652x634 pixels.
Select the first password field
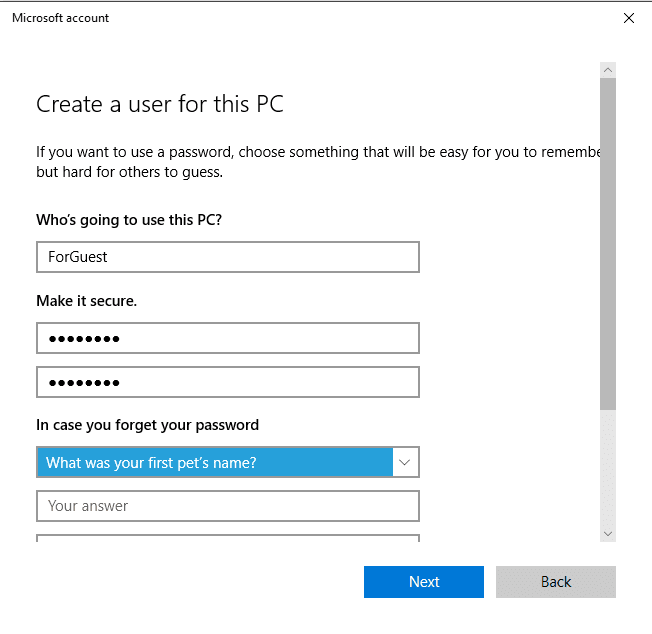pos(228,338)
